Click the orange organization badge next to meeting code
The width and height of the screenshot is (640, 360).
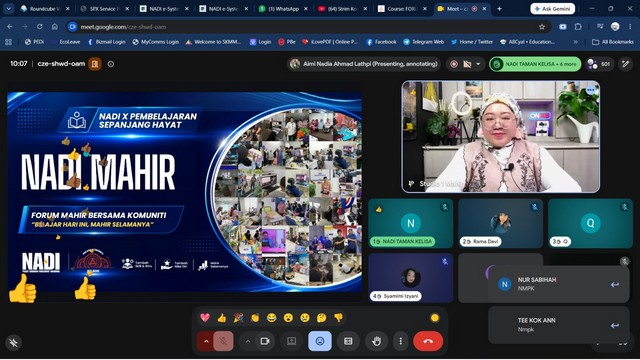(x=95, y=64)
